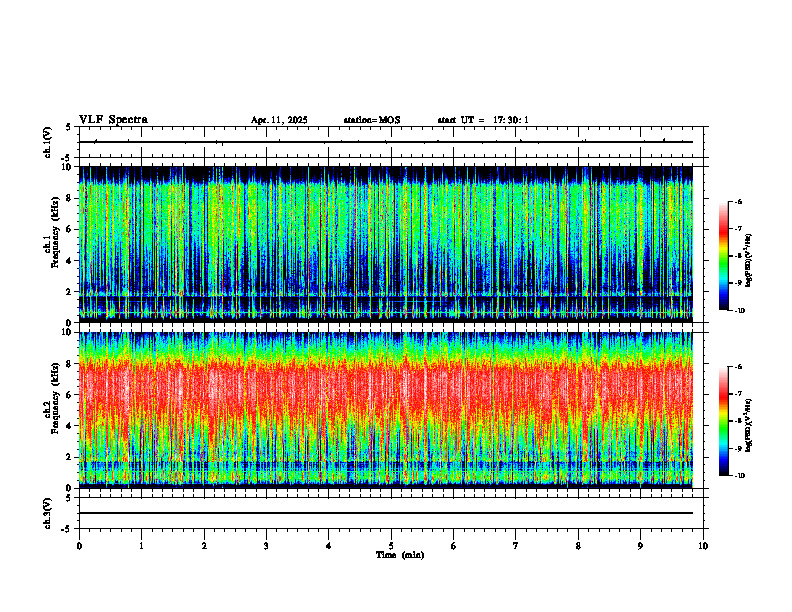Viewport: 792px width, 612px height.
Task: Click inside the ch.1 spectrogram panel
Action: pos(385,244)
